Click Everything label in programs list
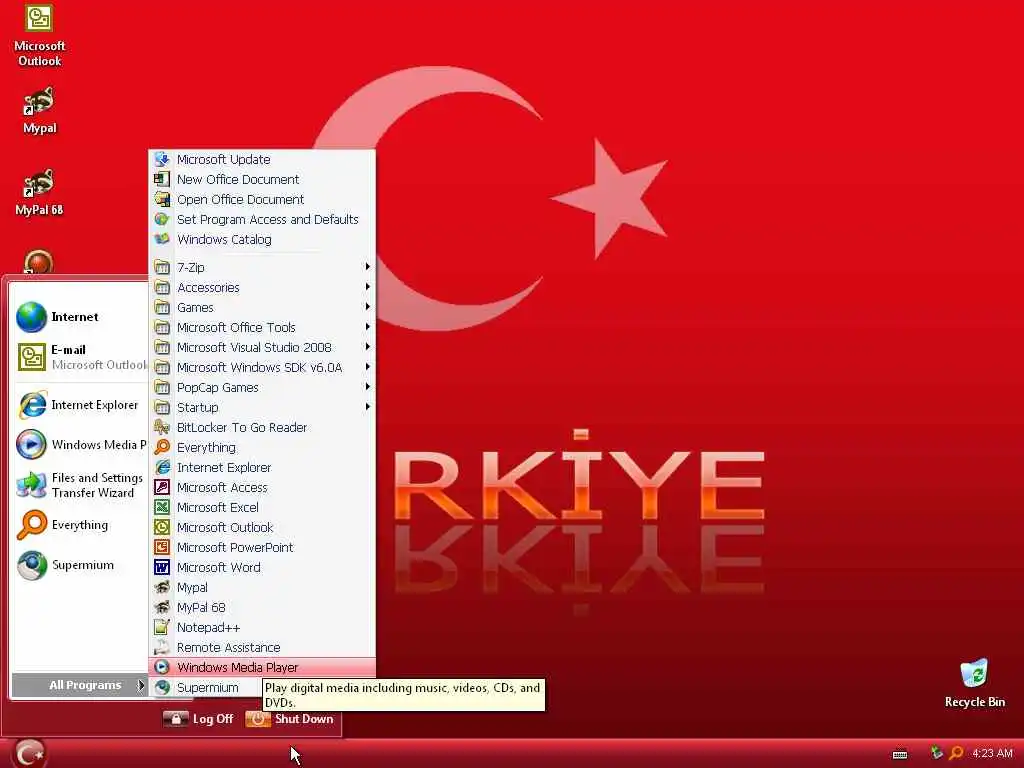 [x=206, y=447]
